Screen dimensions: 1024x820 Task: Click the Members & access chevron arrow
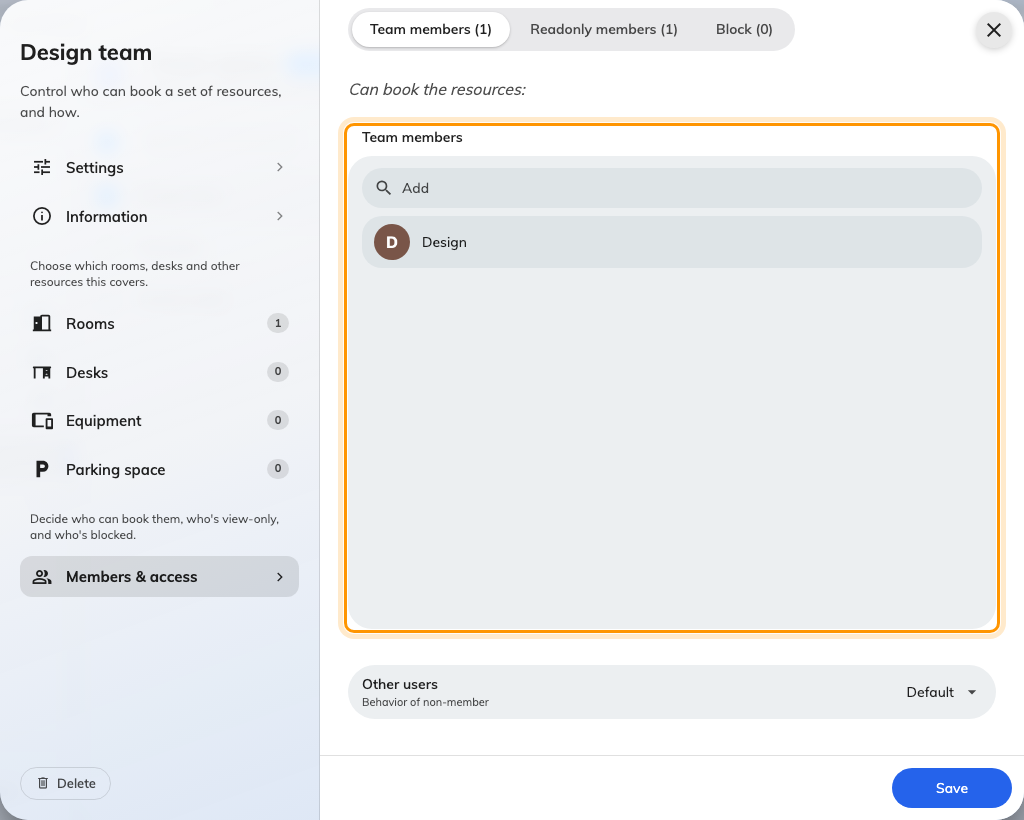[x=280, y=576]
